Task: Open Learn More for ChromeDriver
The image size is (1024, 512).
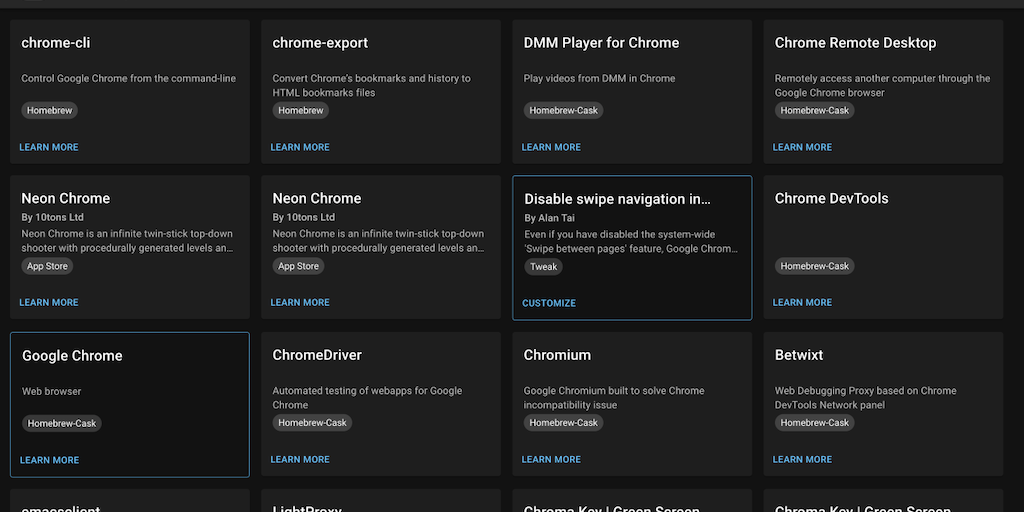Action: 300,459
